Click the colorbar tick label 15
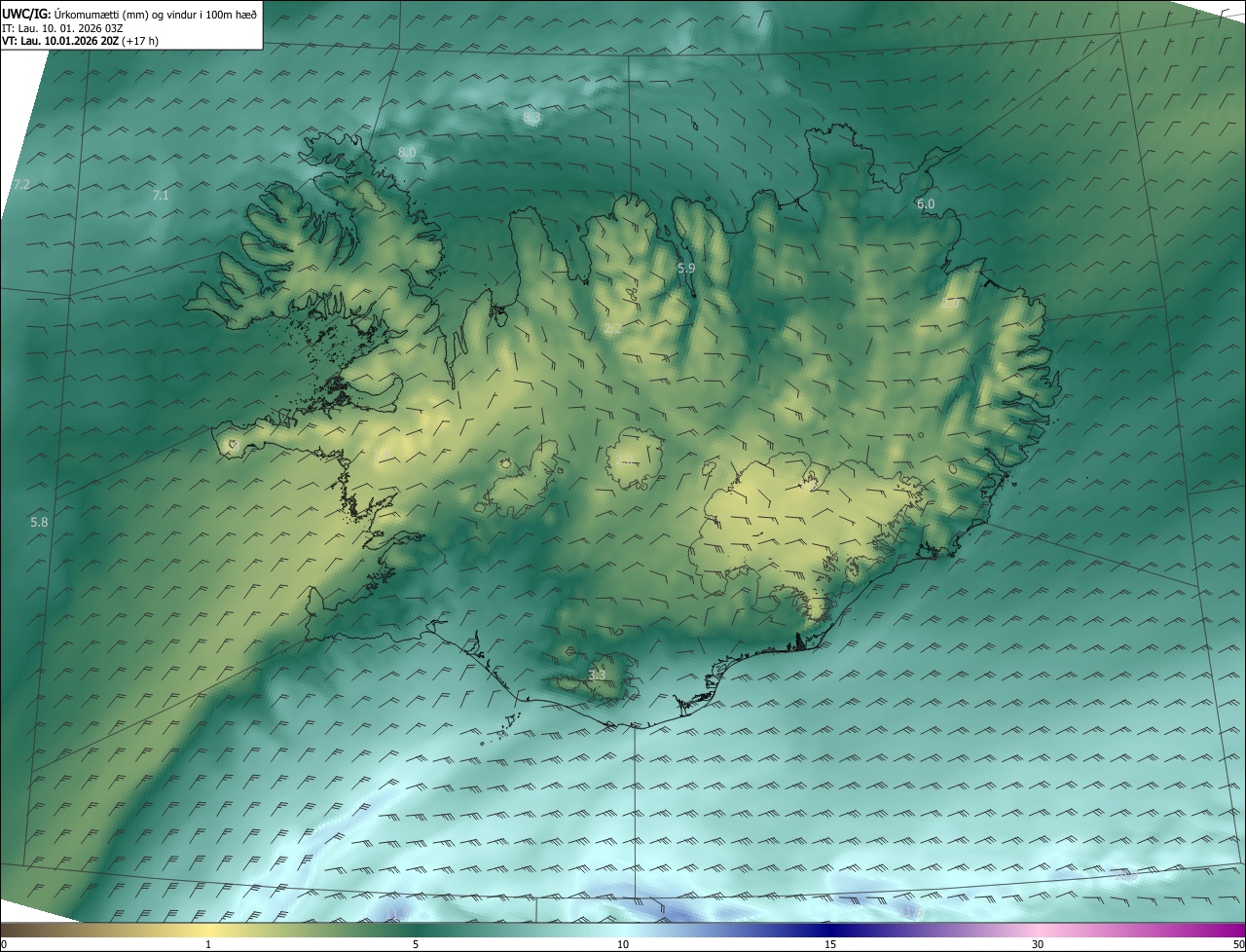 pyautogui.click(x=830, y=945)
